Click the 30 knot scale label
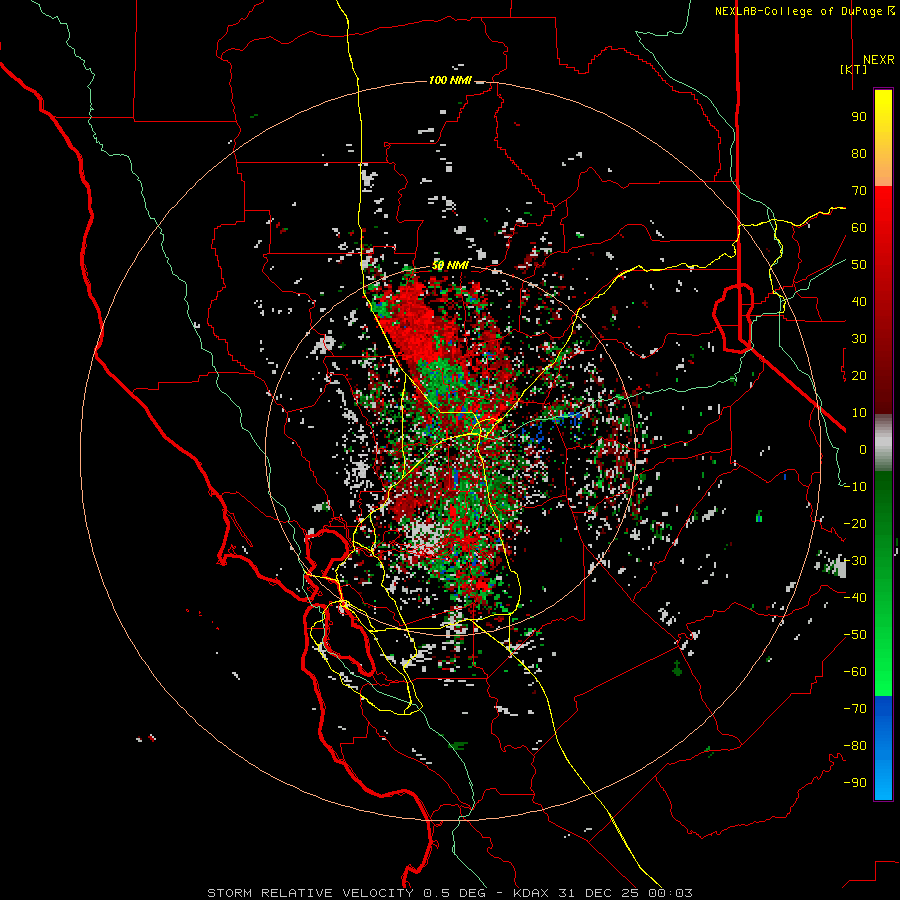900x900 pixels. [x=859, y=339]
